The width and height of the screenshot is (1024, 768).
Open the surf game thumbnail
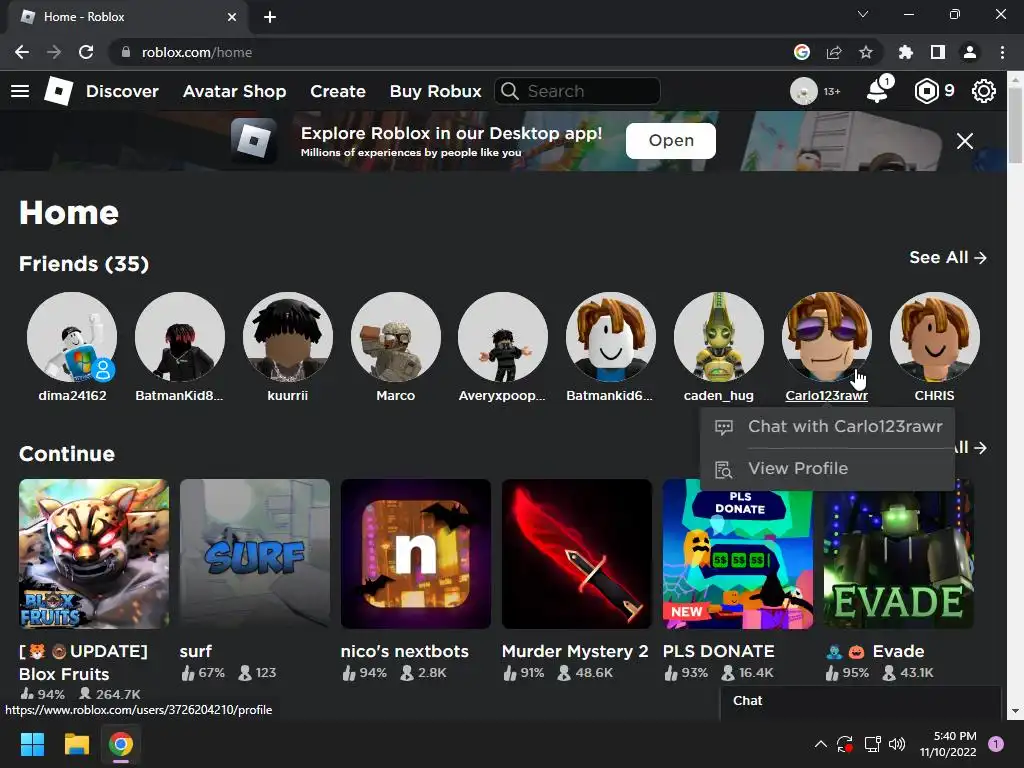pos(255,554)
